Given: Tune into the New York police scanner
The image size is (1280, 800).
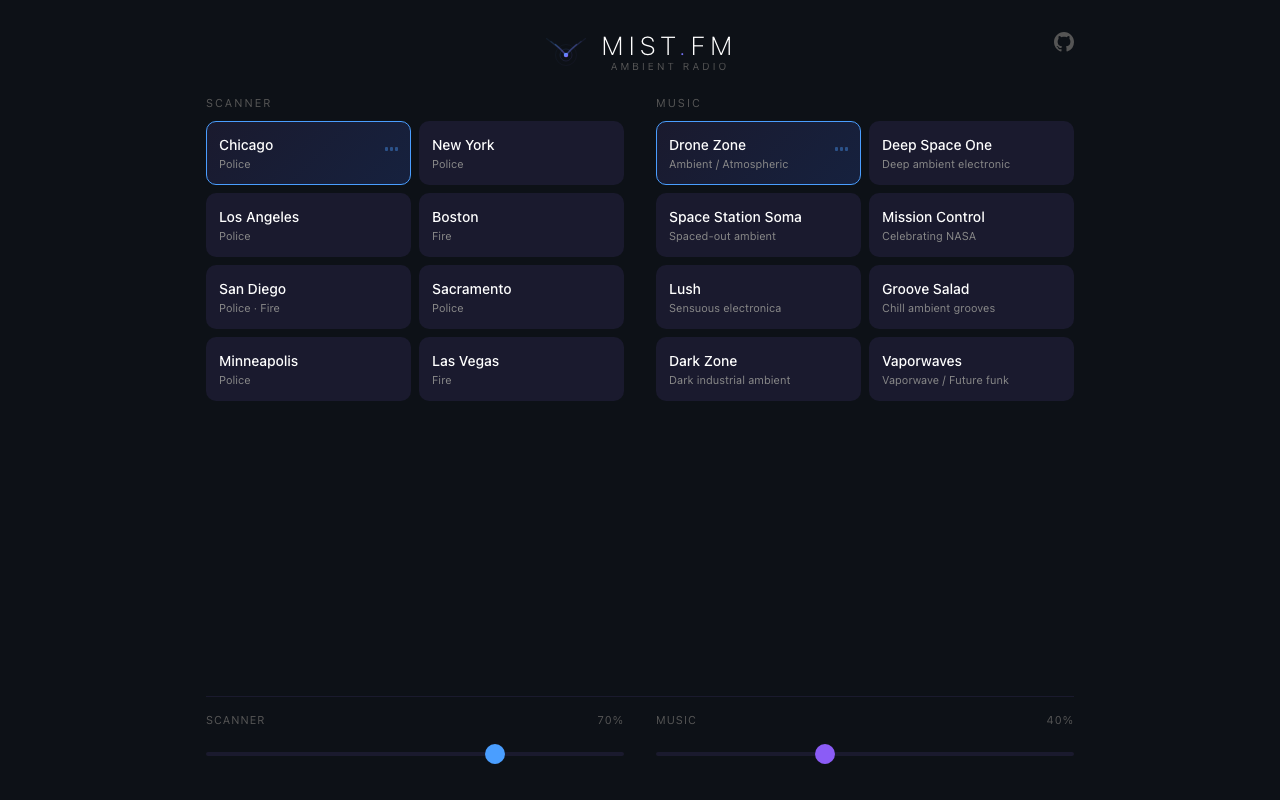Looking at the screenshot, I should (x=521, y=153).
